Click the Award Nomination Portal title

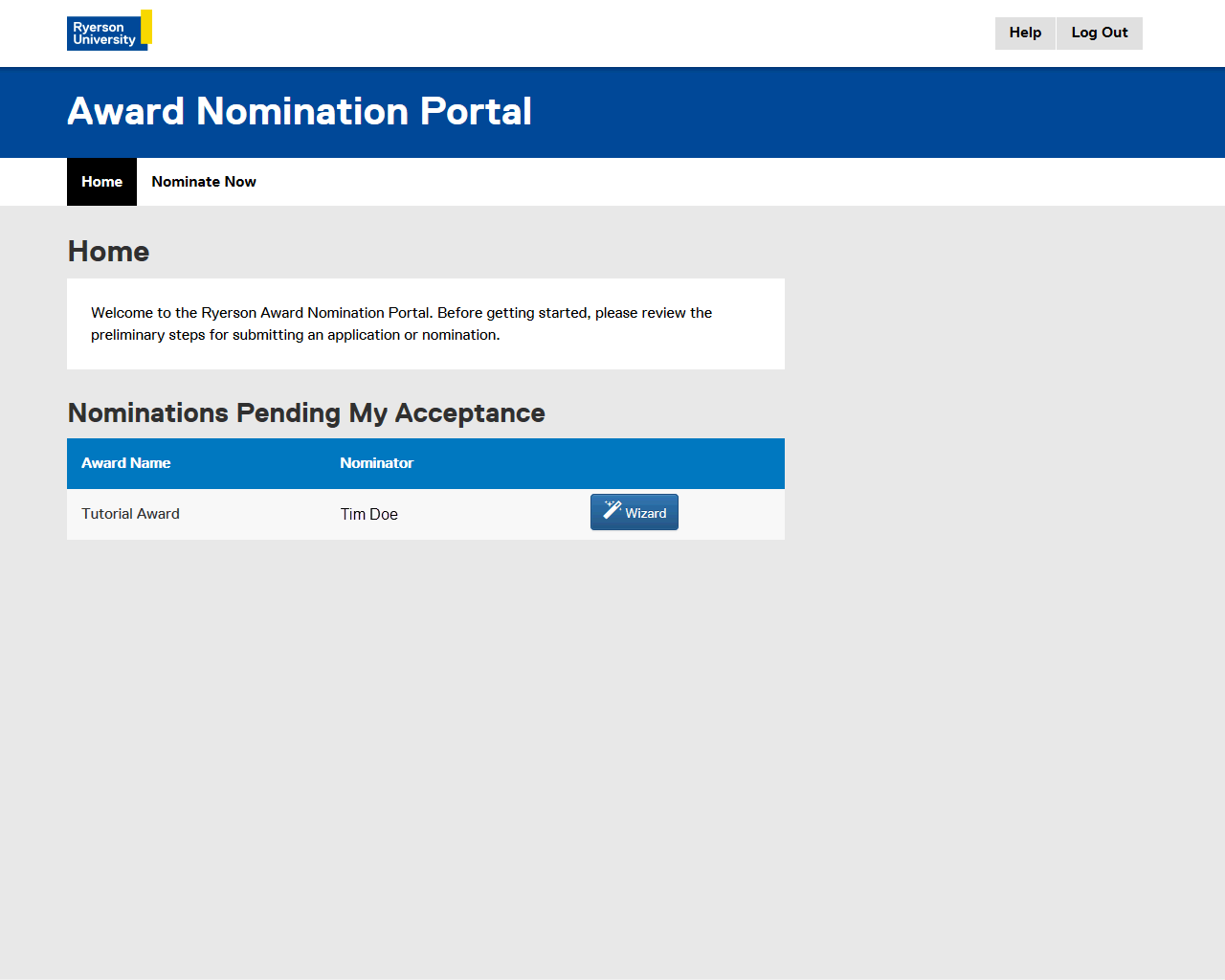(300, 112)
